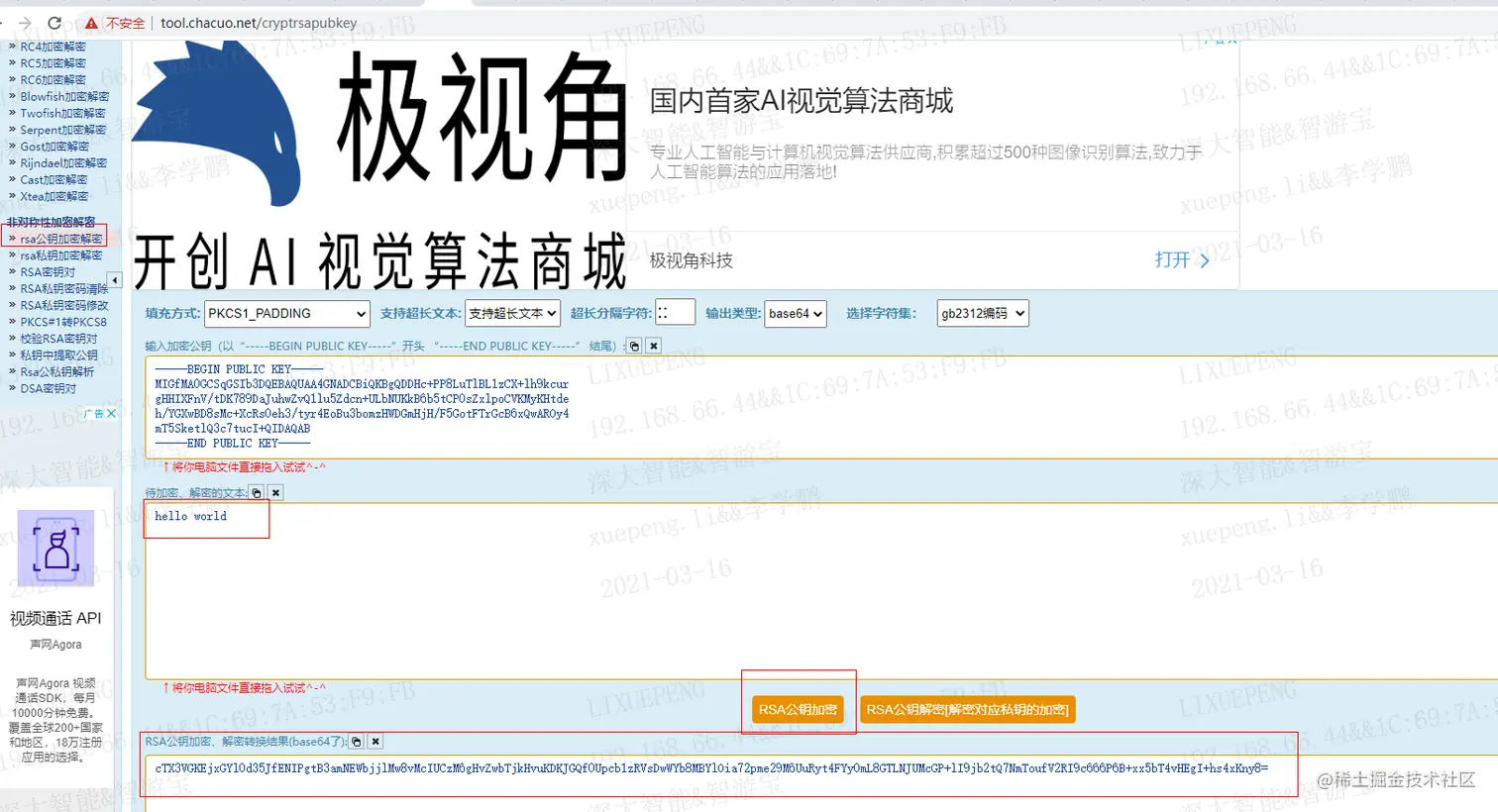Close the sidebar ad with X
The height and width of the screenshot is (812, 1498).
click(111, 413)
